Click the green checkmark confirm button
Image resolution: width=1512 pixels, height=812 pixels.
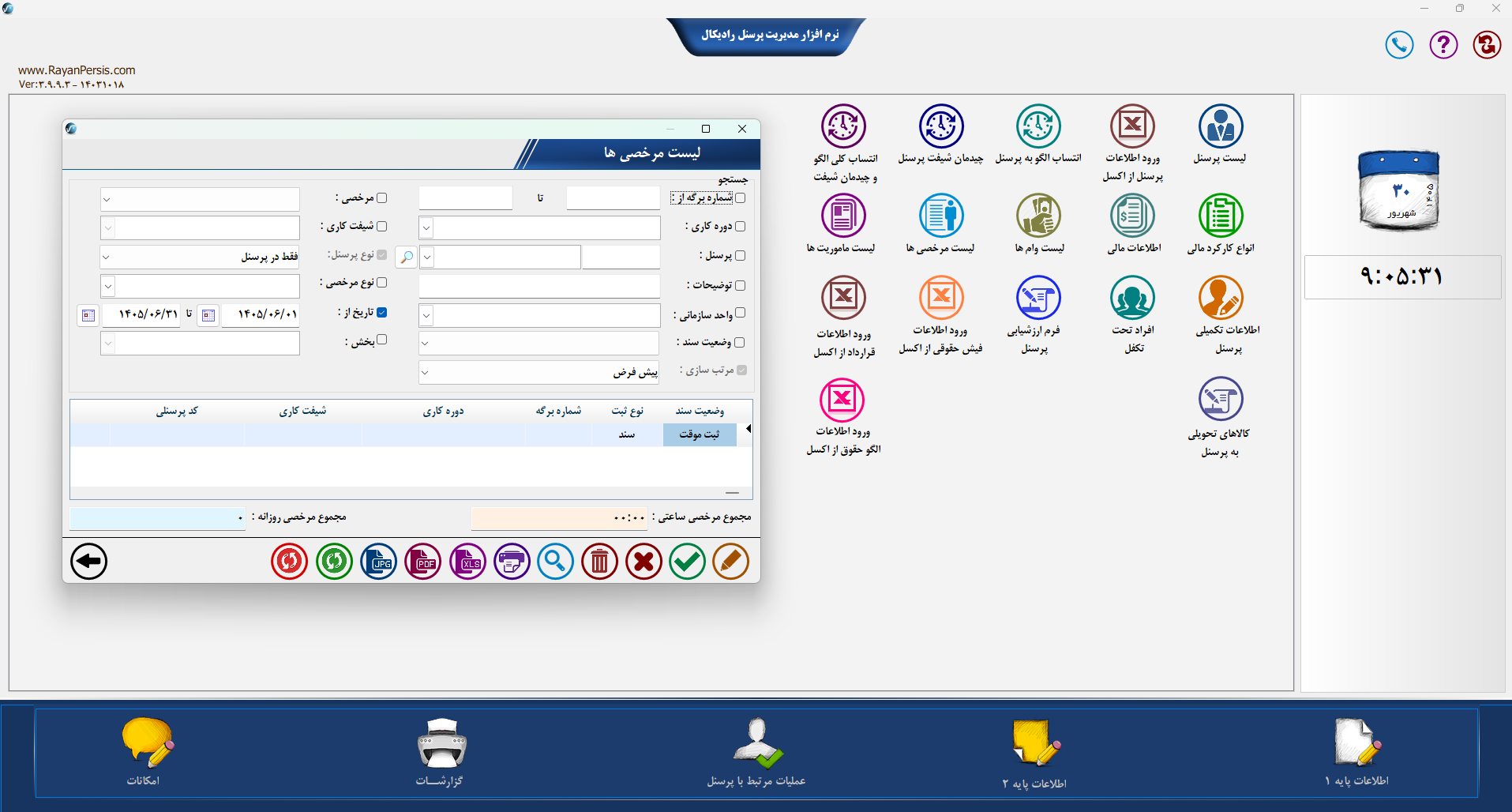click(687, 562)
